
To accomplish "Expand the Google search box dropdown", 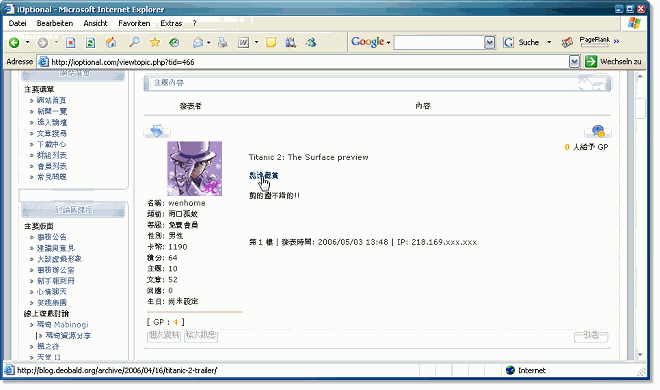I will pyautogui.click(x=490, y=42).
